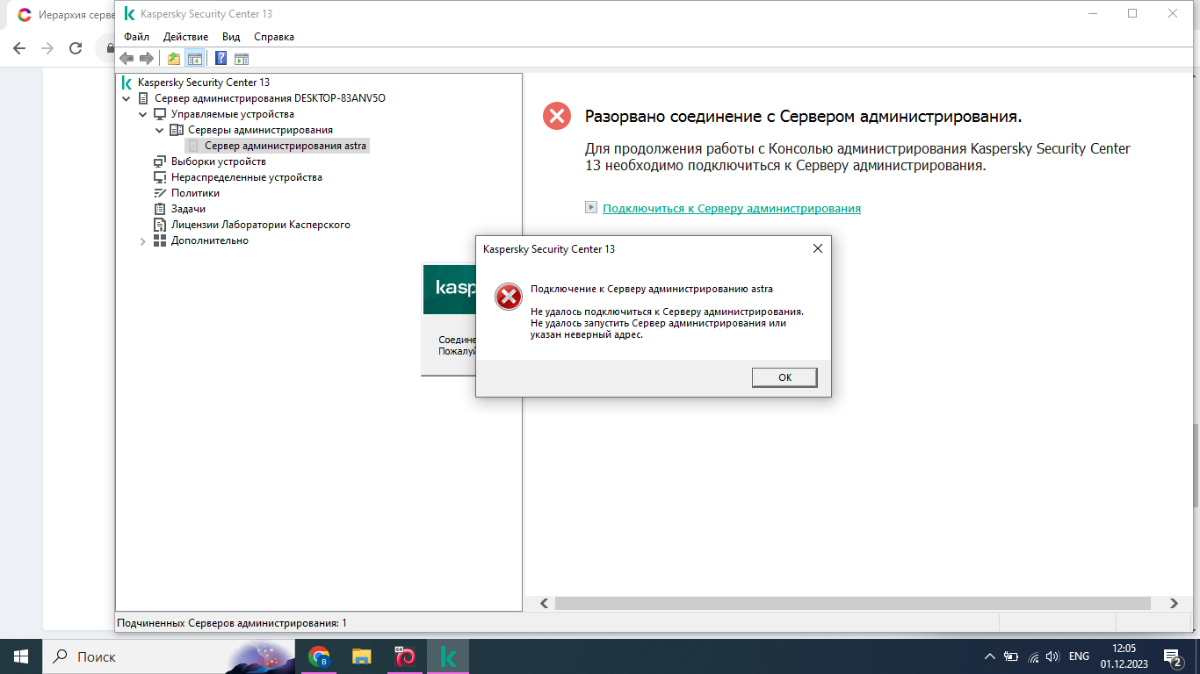This screenshot has height=674, width=1200.
Task: Open the Действие menu
Action: tap(185, 36)
